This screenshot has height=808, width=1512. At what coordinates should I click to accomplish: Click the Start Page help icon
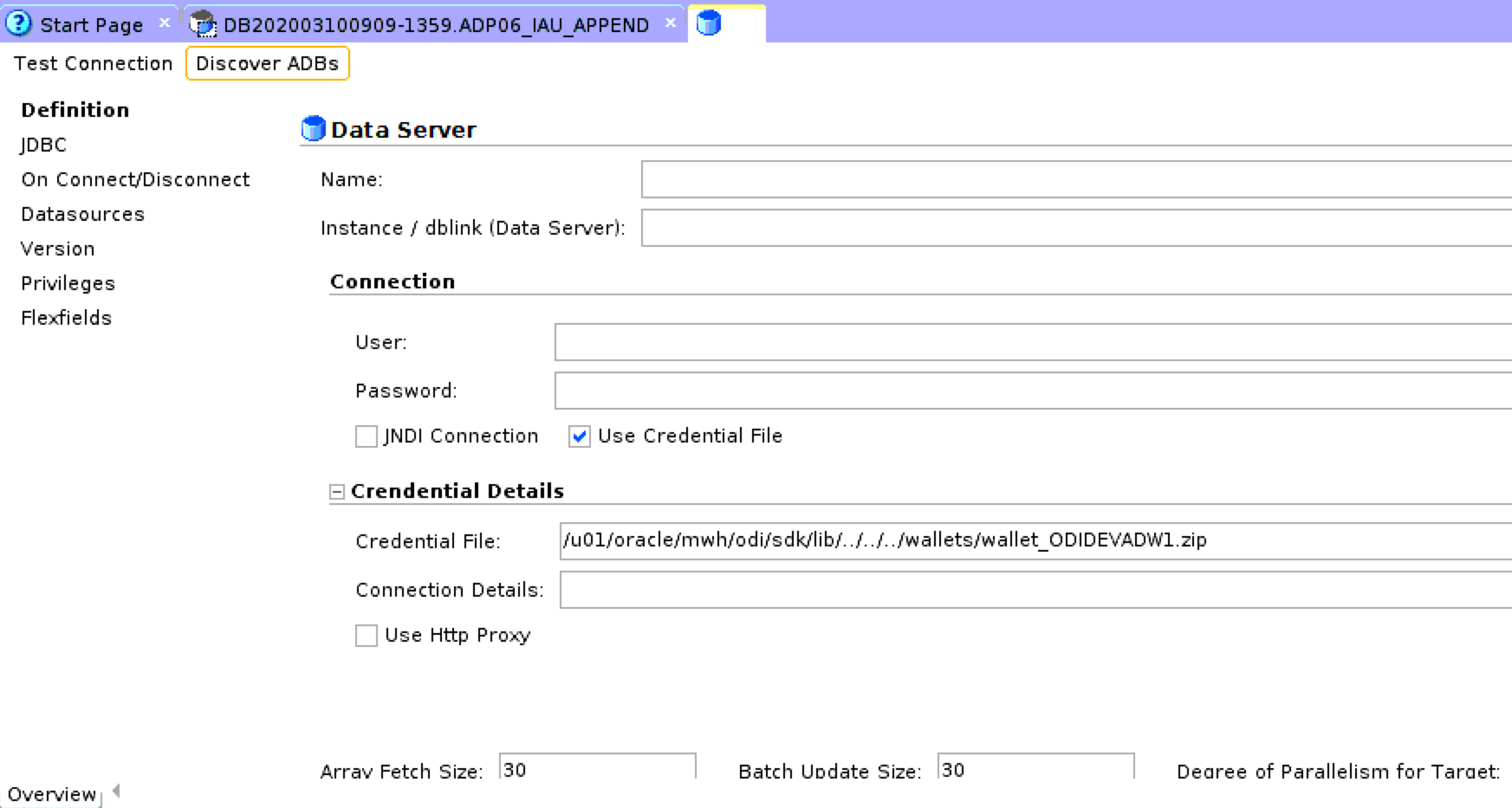coord(18,23)
